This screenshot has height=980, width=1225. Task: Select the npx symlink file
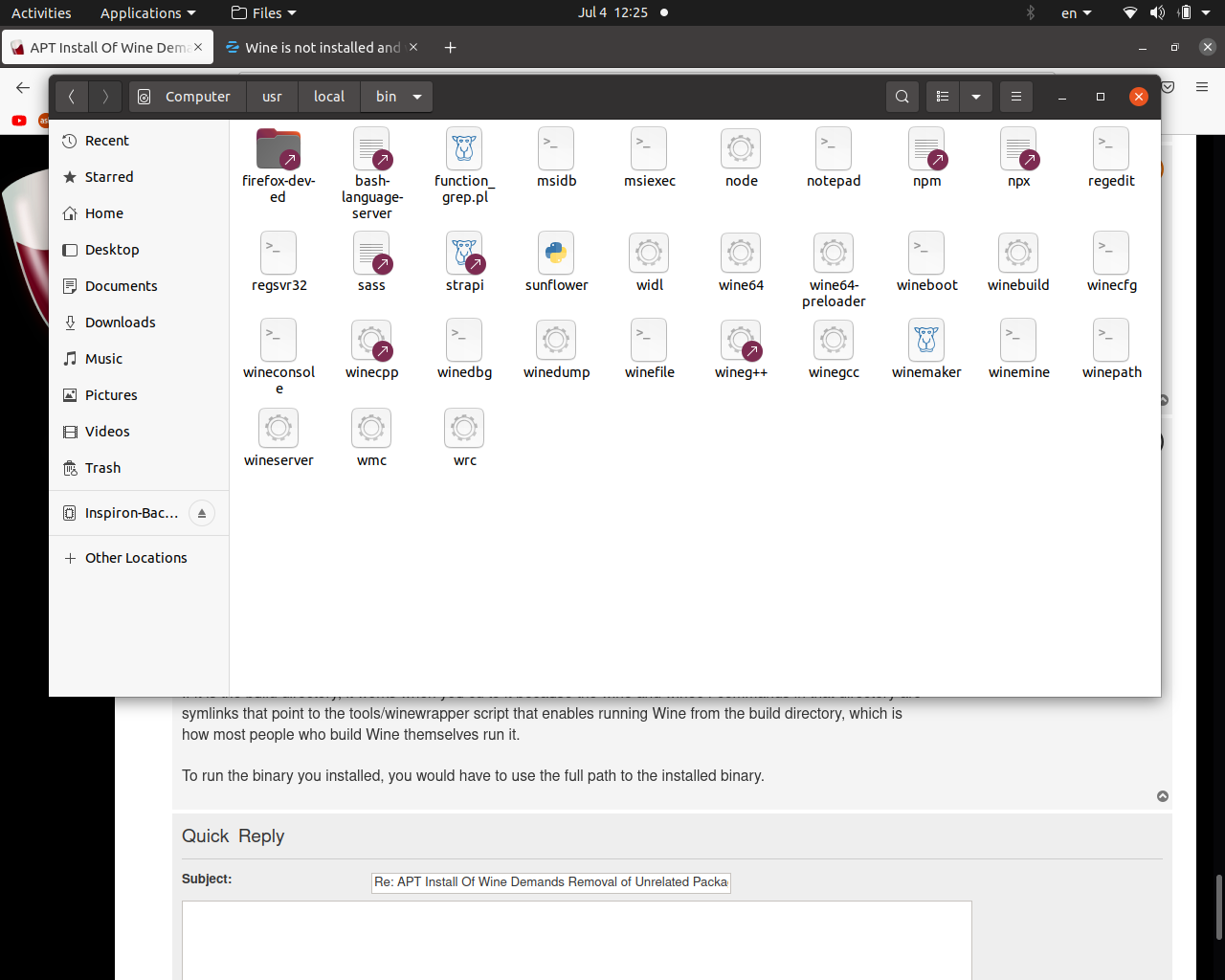[x=1019, y=149]
